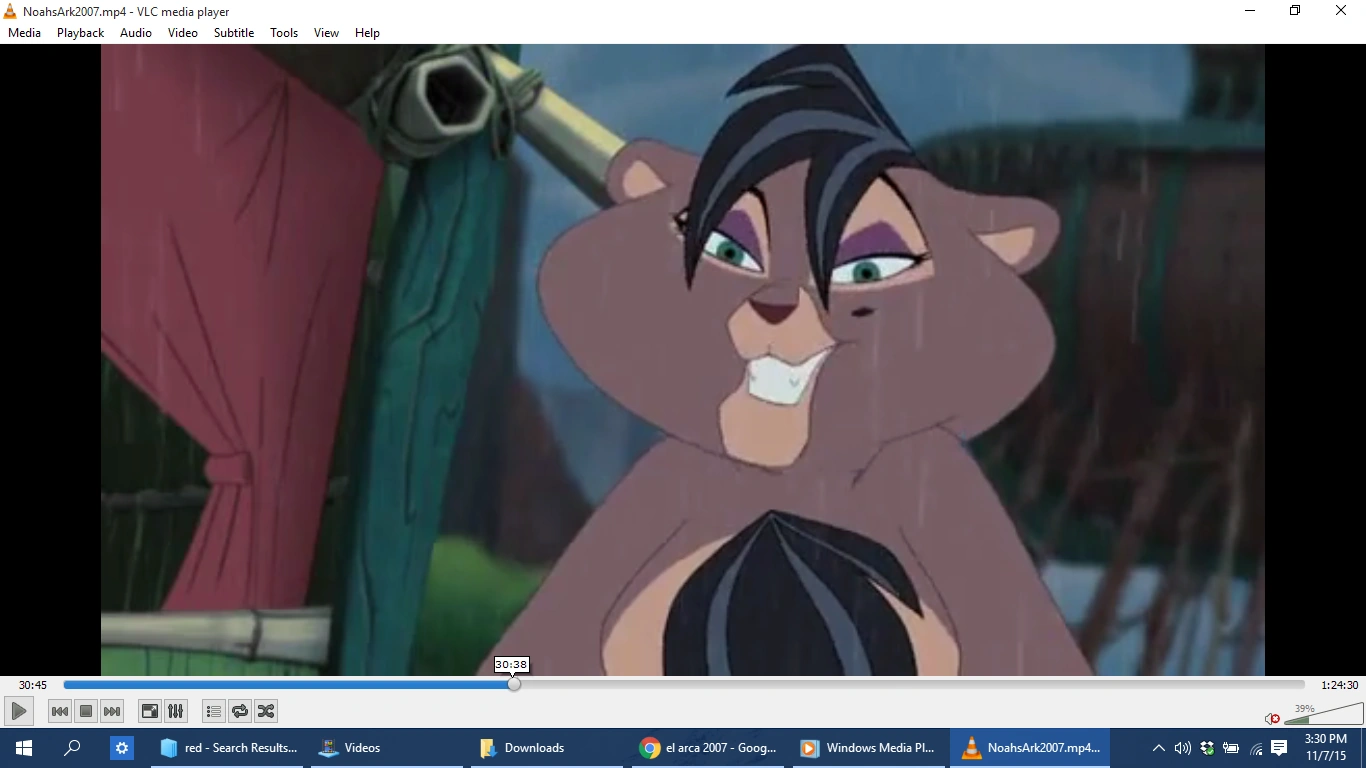Toggle fullscreen video mode

(x=150, y=711)
